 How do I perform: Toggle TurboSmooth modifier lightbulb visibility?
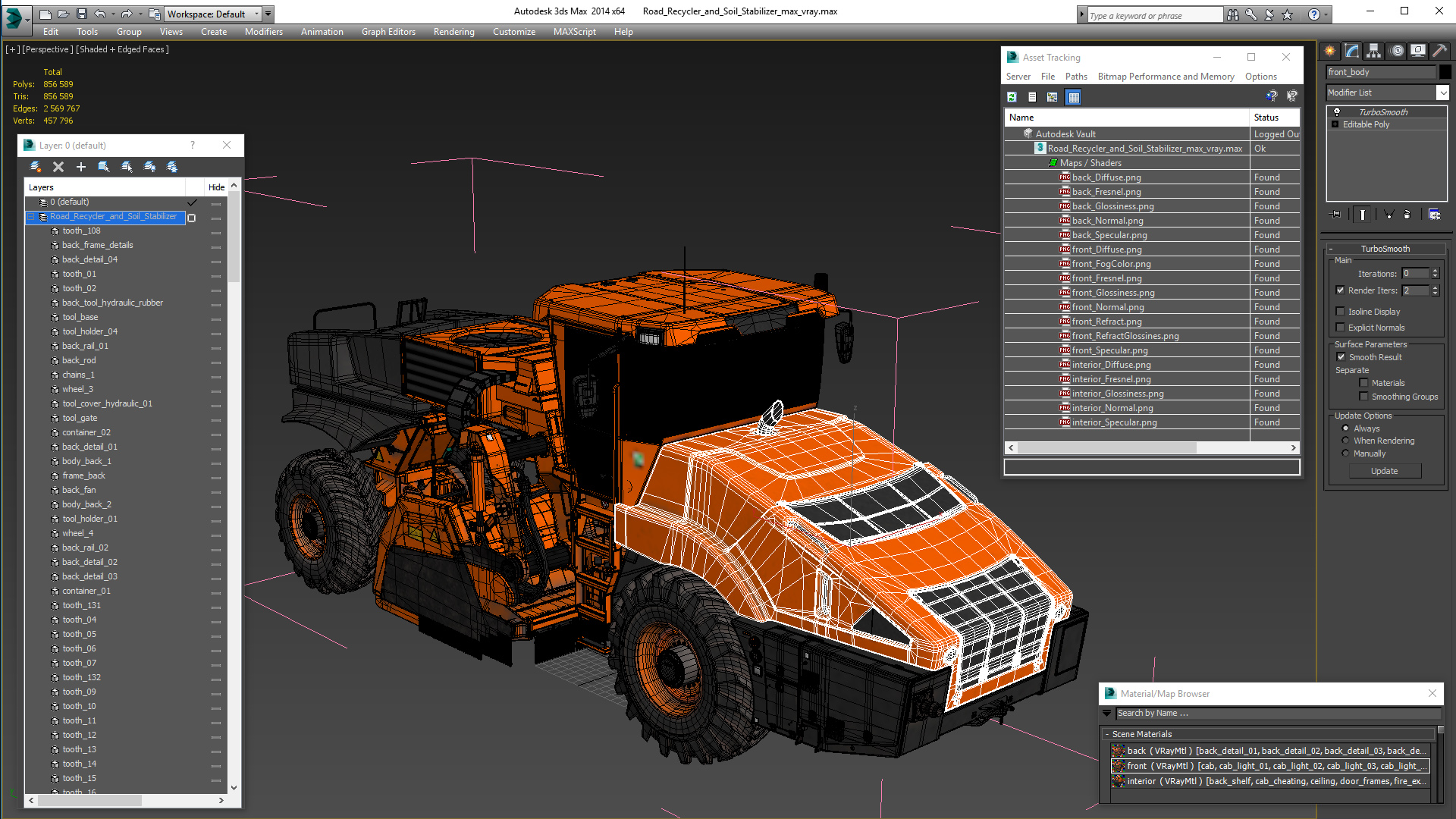(1337, 112)
